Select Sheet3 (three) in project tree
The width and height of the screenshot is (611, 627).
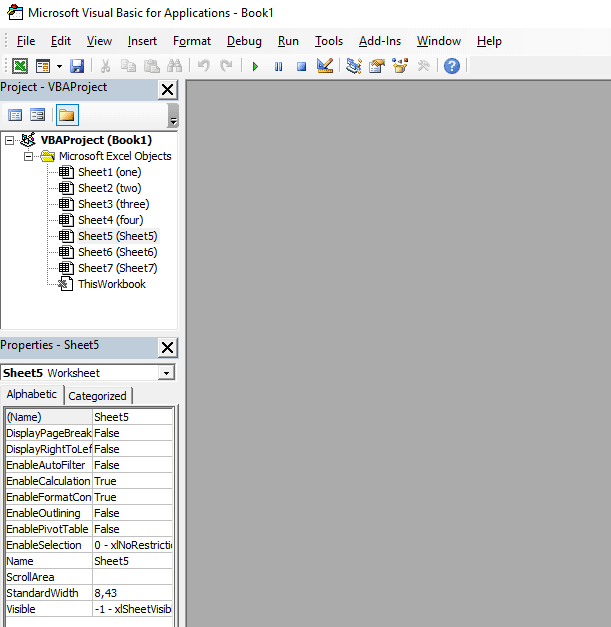(114, 204)
